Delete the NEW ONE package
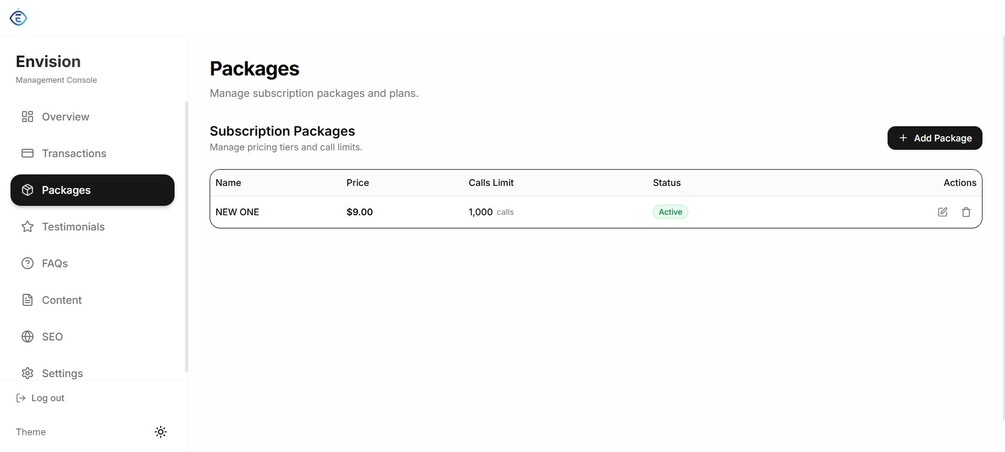The image size is (1005, 452). pyautogui.click(x=966, y=212)
